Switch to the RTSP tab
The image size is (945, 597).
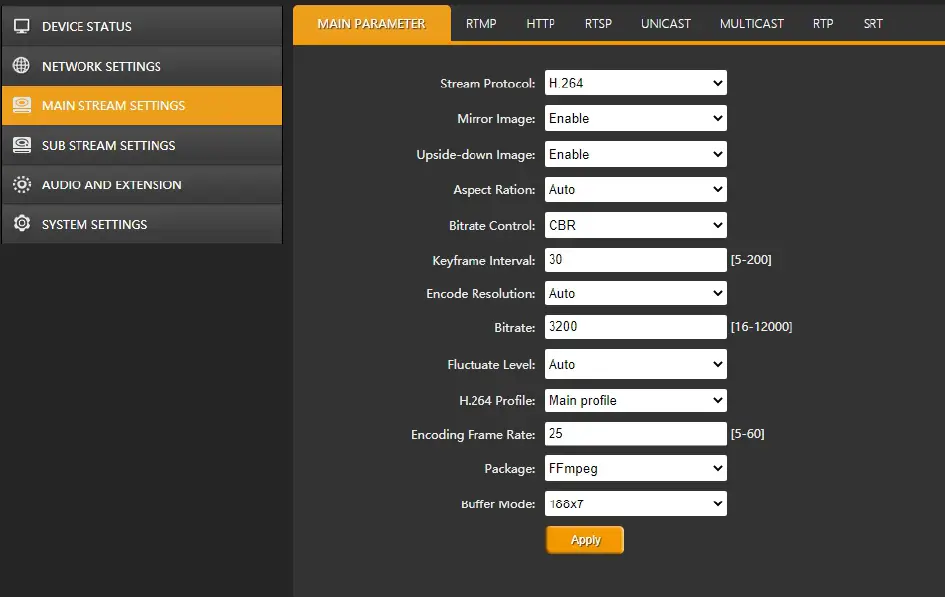(x=598, y=24)
